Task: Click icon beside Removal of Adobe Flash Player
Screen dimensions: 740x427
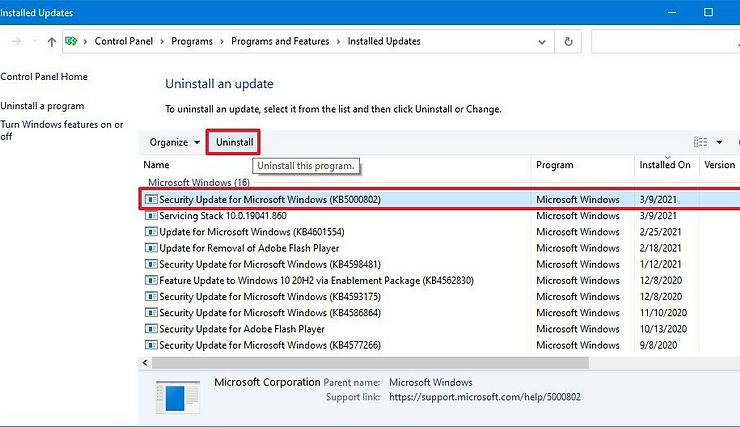Action: coord(151,248)
